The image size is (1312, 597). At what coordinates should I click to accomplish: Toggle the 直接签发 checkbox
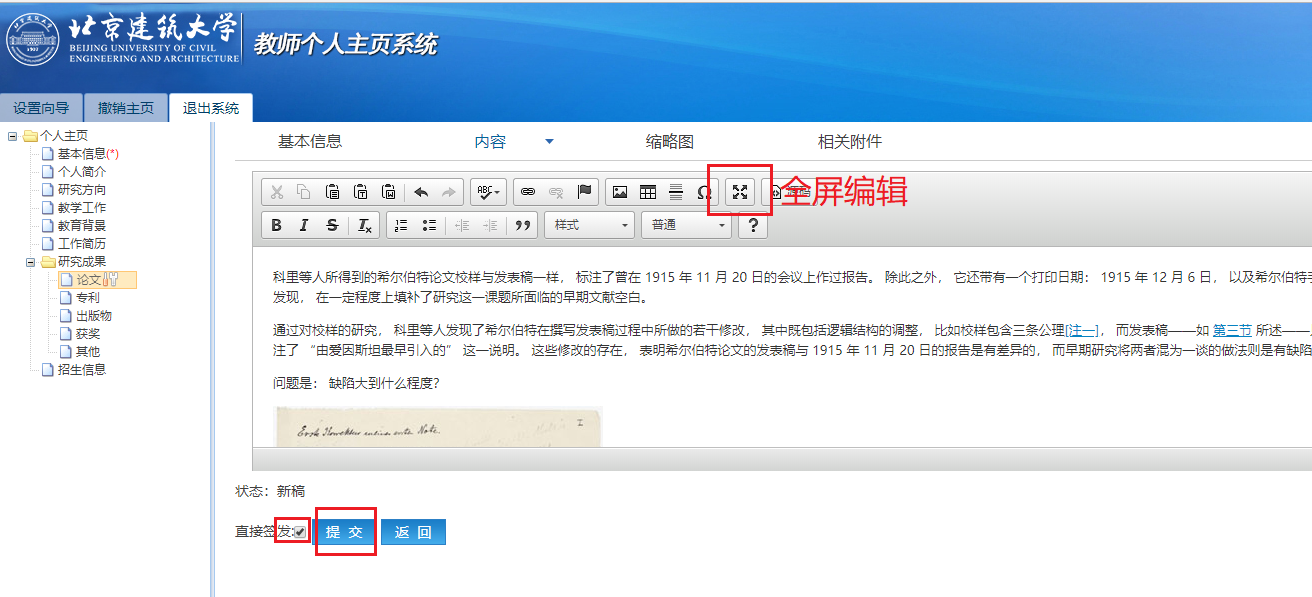(x=299, y=532)
